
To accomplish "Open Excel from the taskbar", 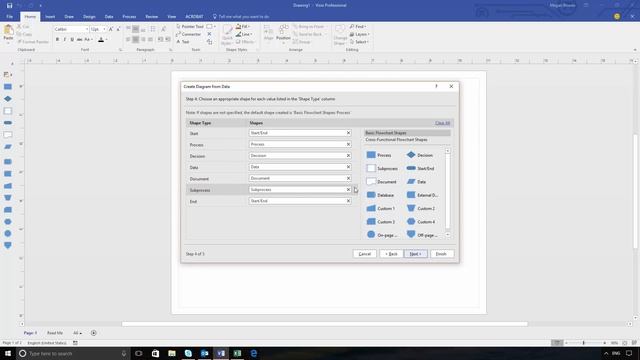I will coord(237,353).
